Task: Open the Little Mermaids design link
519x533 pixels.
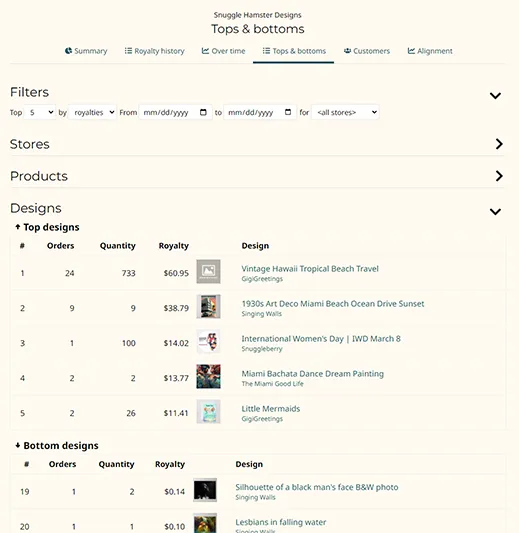Action: click(271, 409)
